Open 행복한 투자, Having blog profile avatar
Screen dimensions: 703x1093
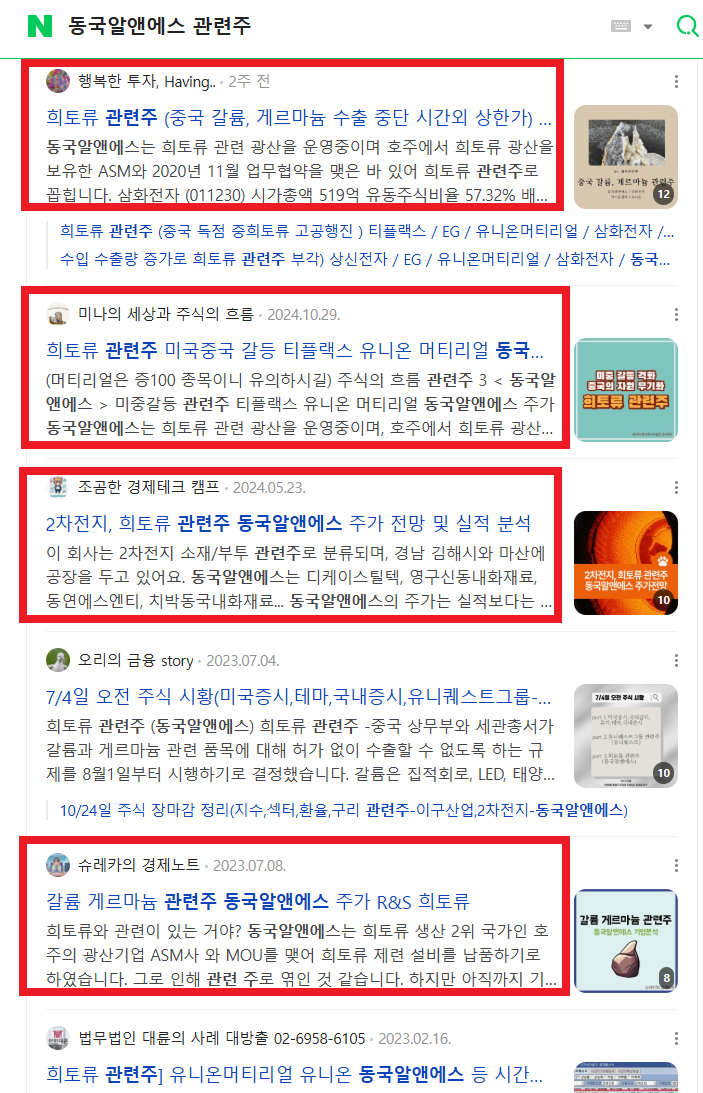(x=58, y=82)
